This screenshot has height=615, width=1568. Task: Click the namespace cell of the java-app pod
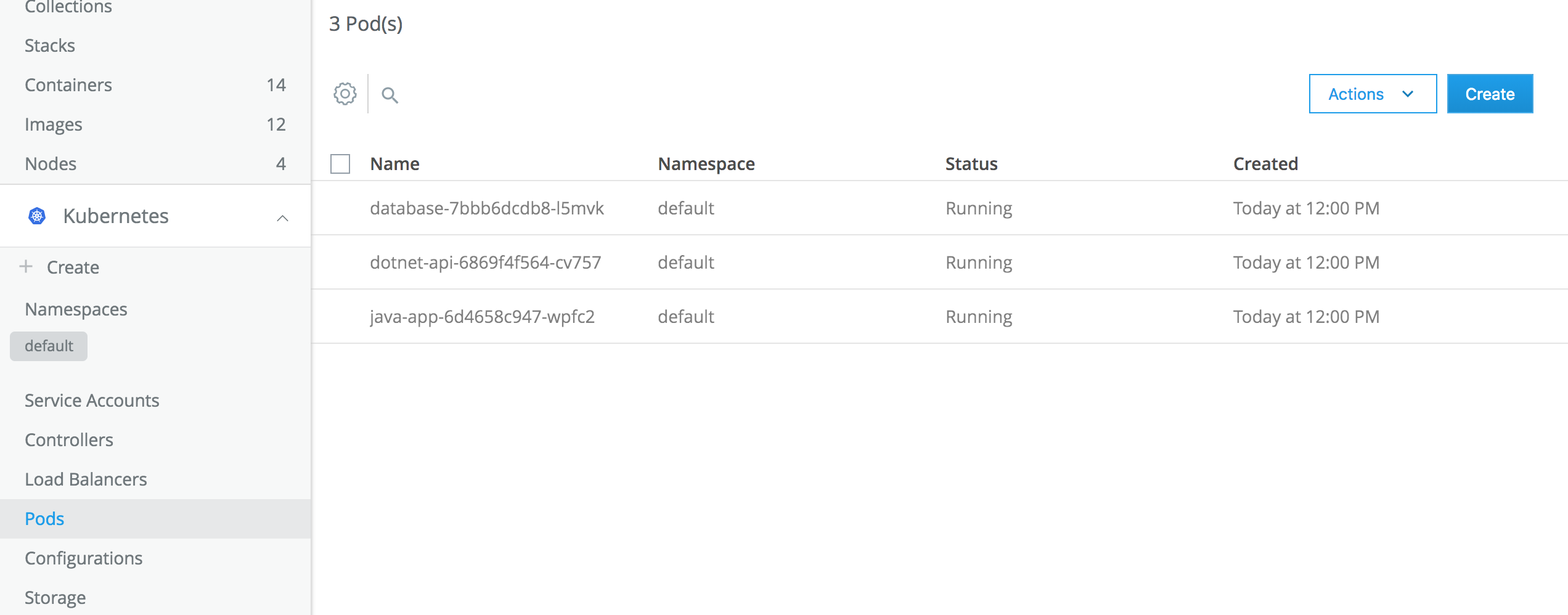[686, 317]
